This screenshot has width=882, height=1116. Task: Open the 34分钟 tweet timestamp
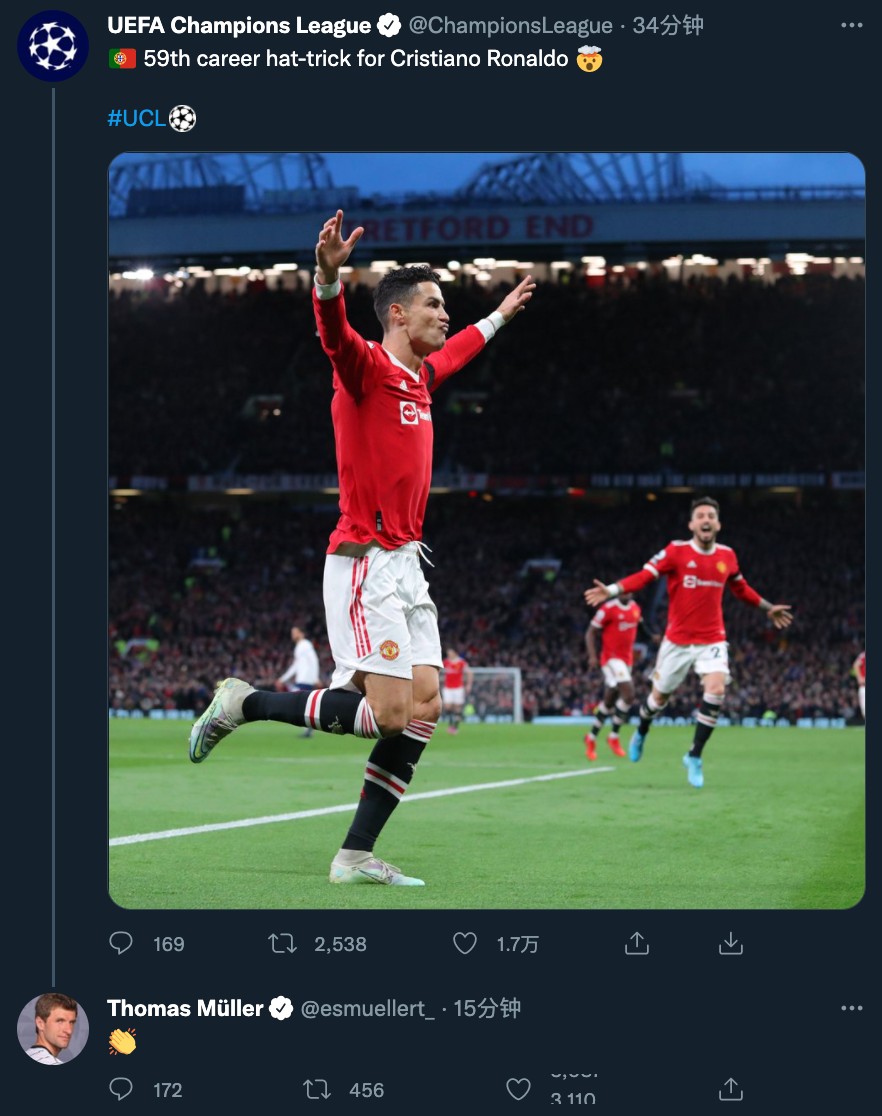[x=668, y=26]
